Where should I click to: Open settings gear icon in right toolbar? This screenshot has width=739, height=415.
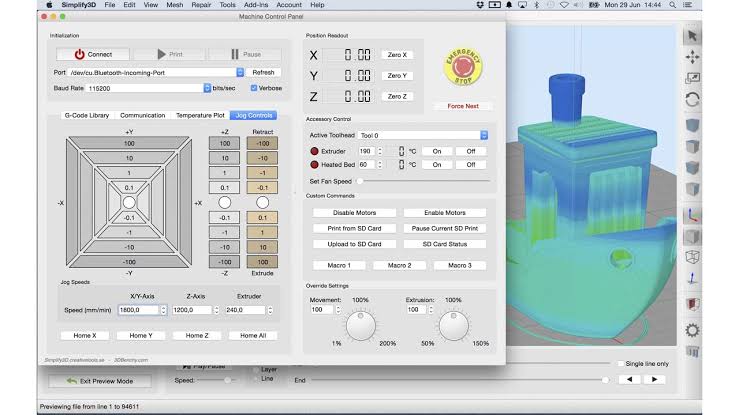(x=692, y=330)
